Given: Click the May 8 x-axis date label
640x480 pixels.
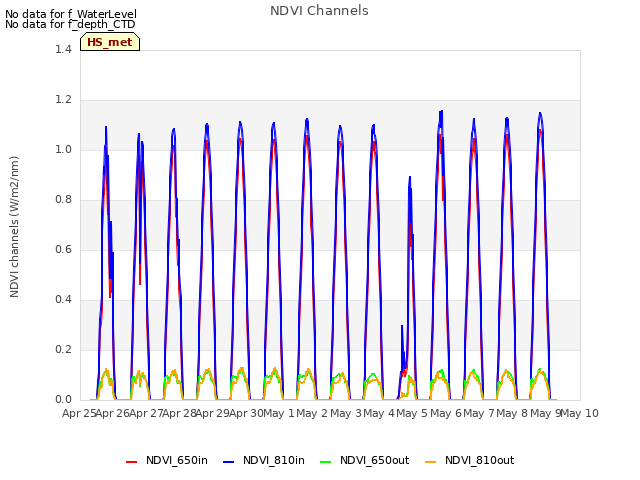Looking at the screenshot, I should coord(512,413).
